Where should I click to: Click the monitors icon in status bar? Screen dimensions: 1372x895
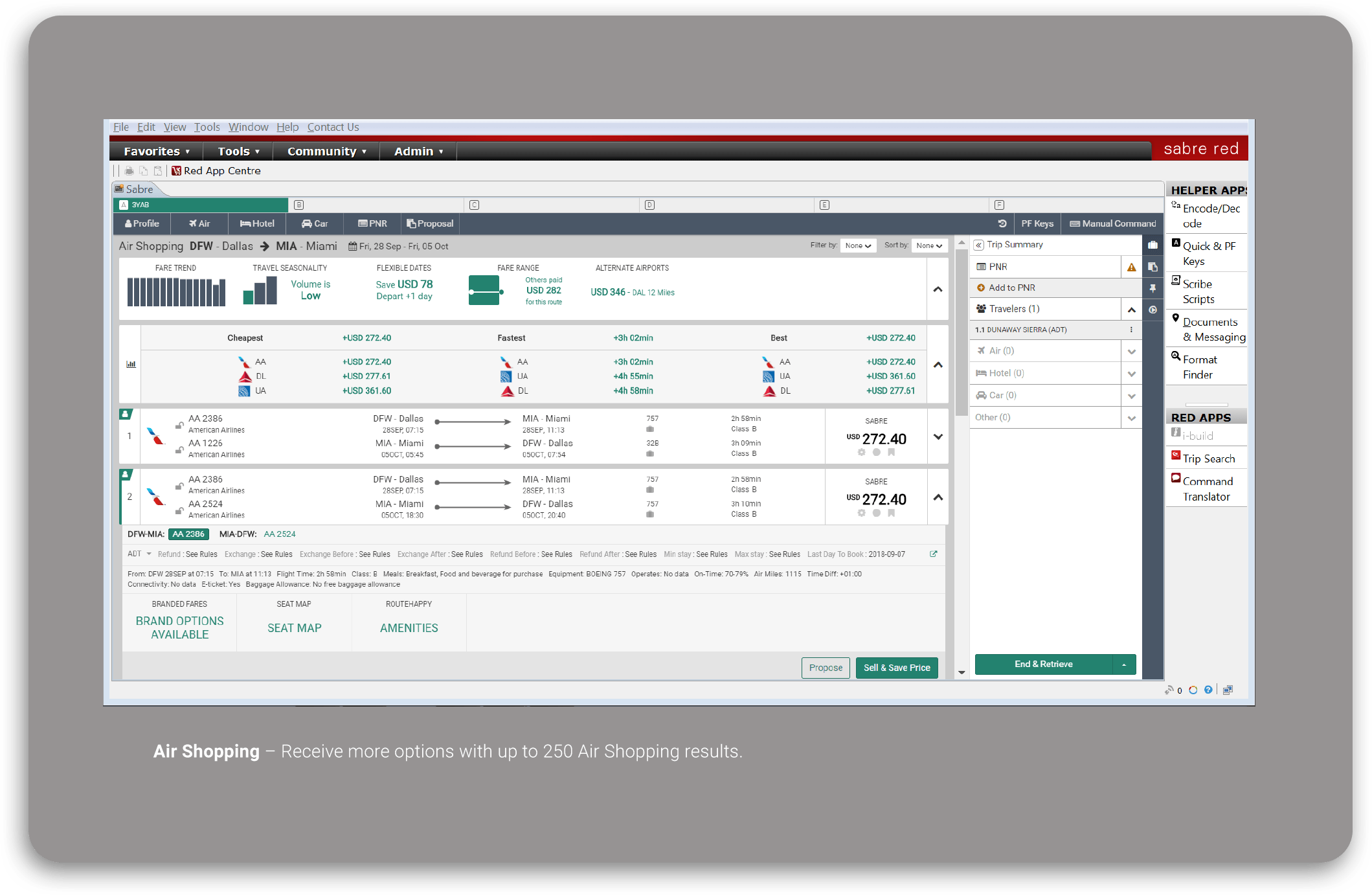(x=1228, y=690)
